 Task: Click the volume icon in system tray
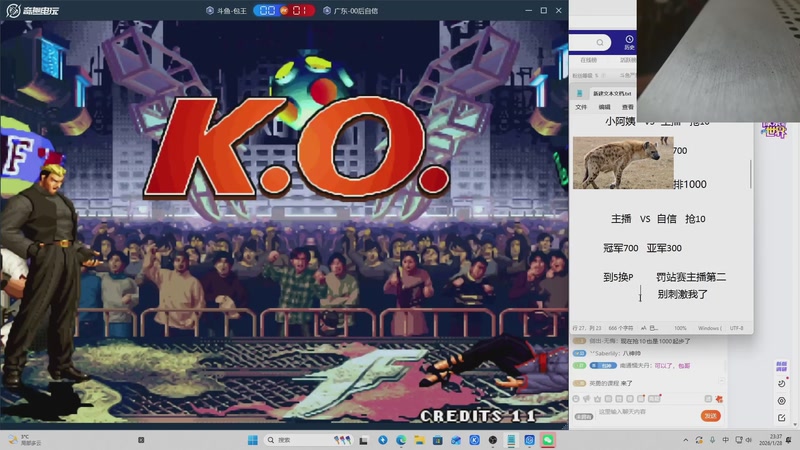pos(749,440)
